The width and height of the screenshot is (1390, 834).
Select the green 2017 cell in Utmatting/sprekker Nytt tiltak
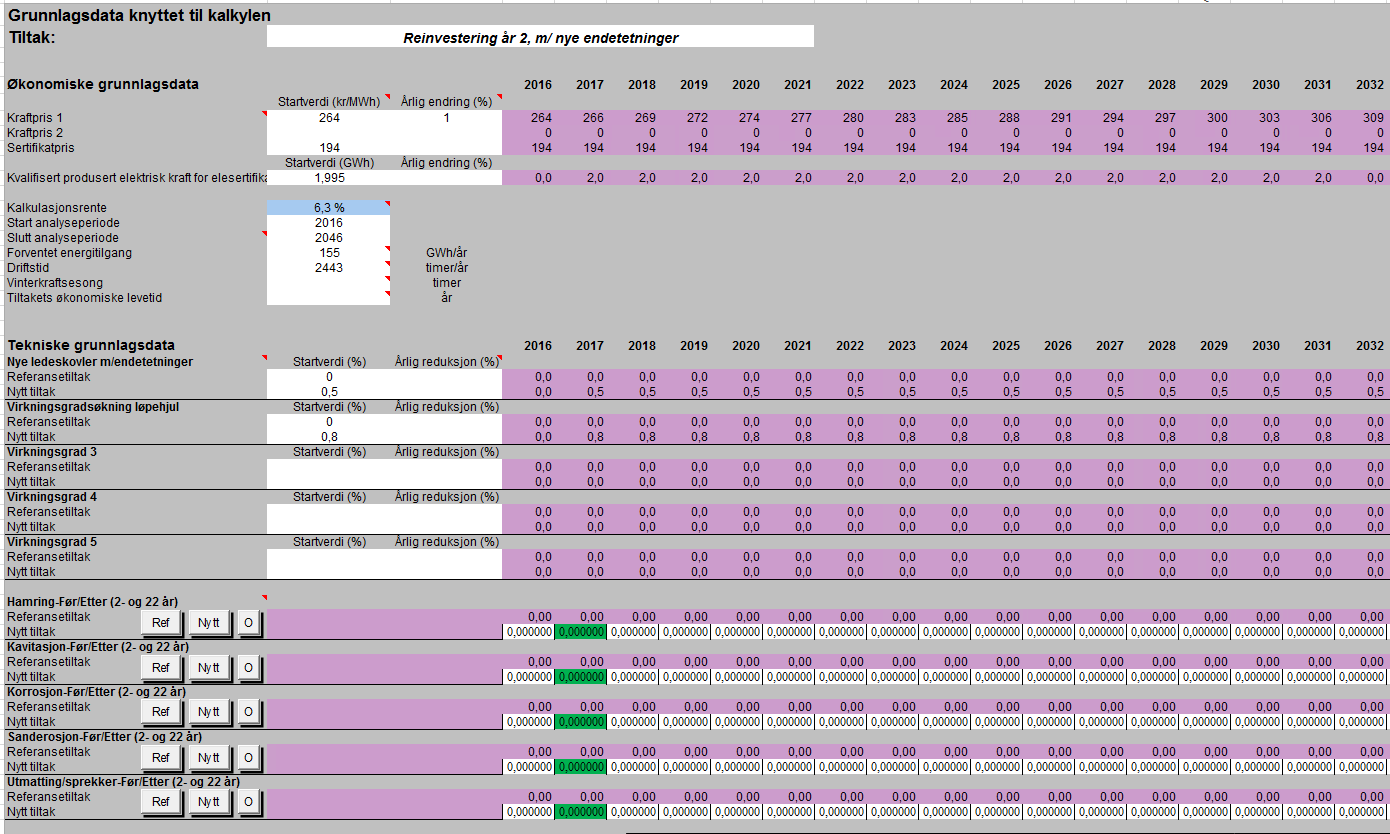pyautogui.click(x=580, y=812)
